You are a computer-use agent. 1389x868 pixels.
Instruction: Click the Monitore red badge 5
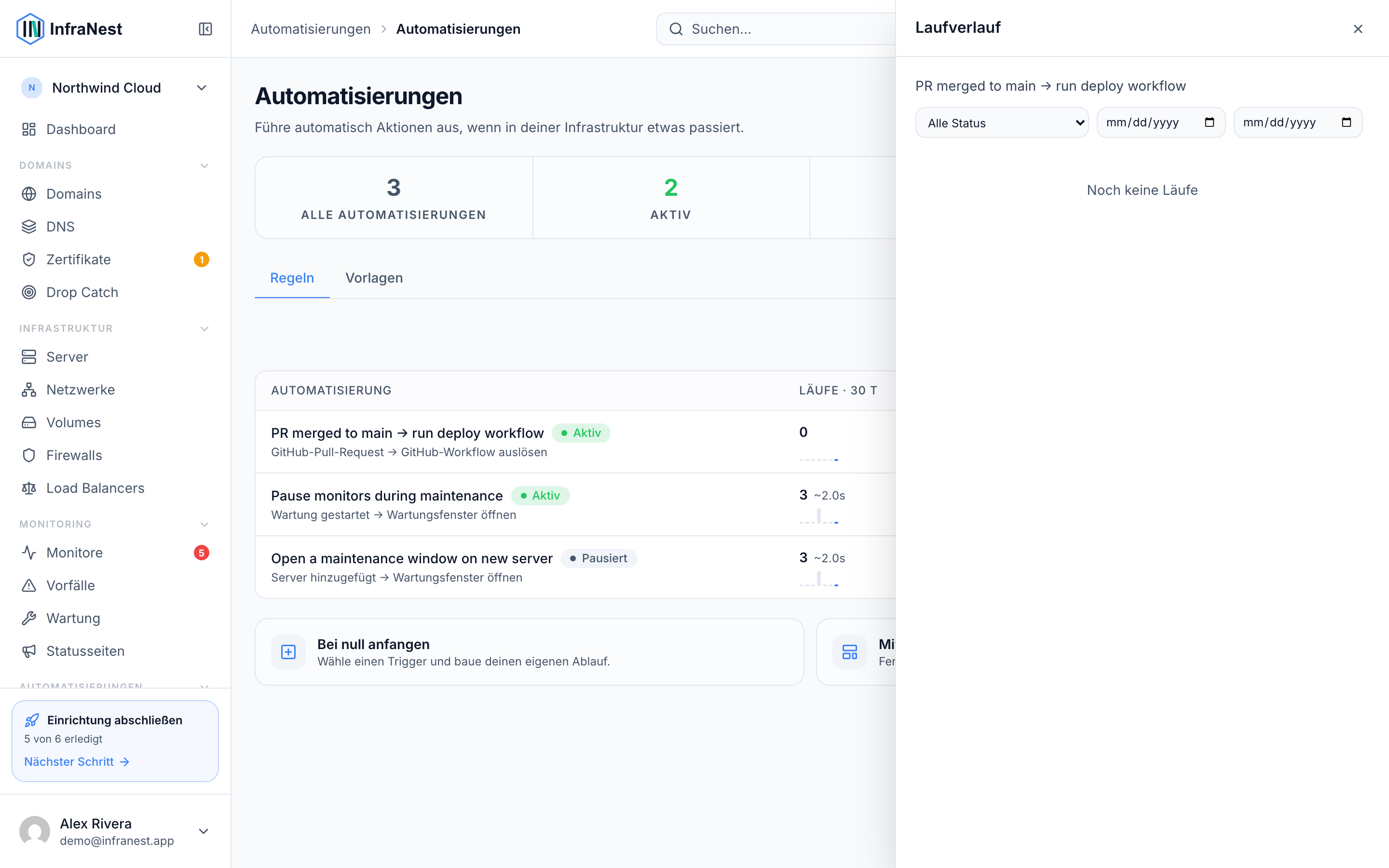click(x=202, y=553)
